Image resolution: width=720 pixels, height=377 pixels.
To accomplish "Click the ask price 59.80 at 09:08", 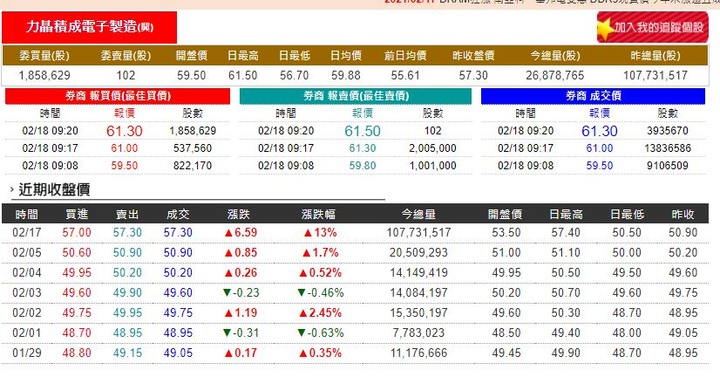I will coord(362,165).
